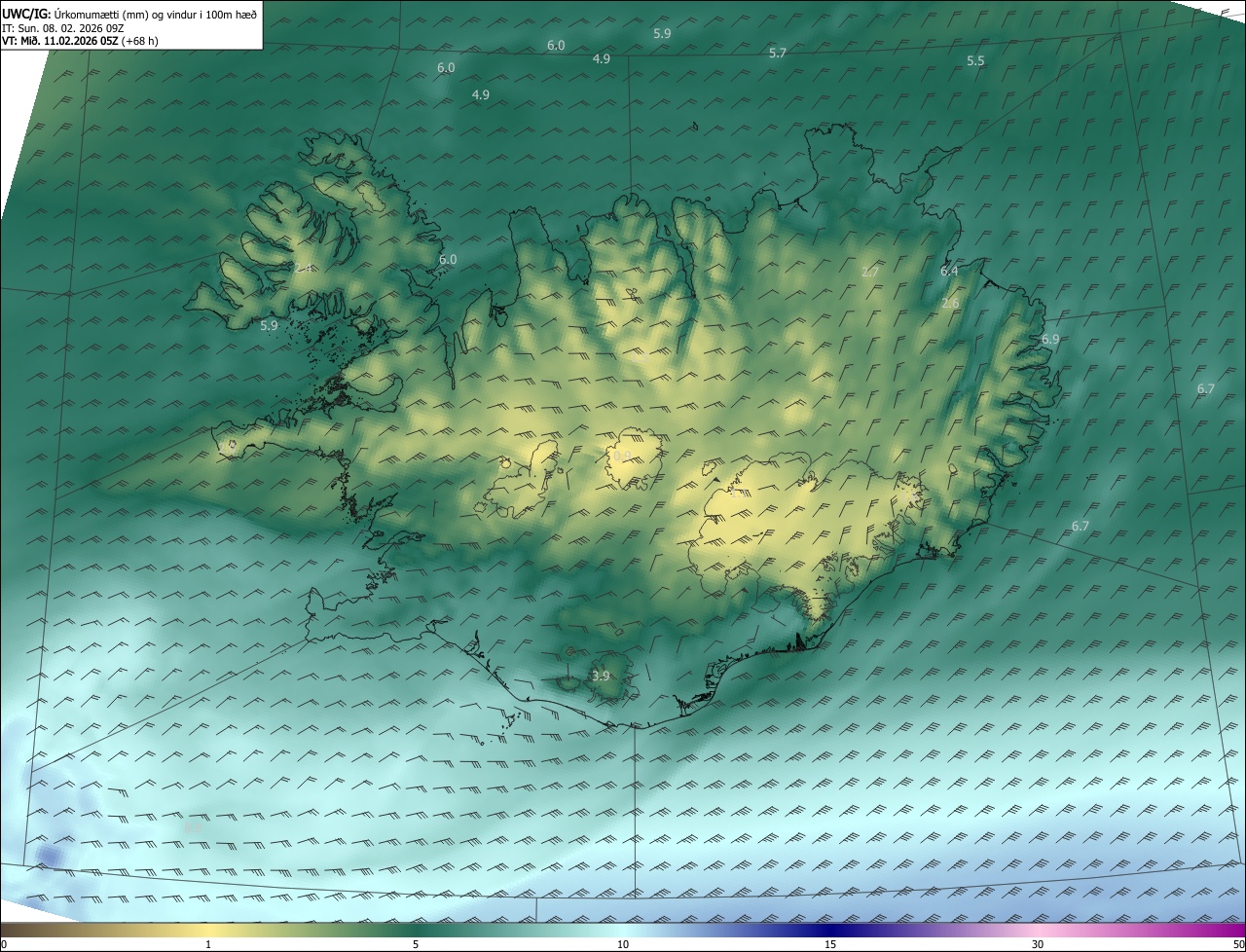
Task: Click the 6.9 value label
Action: 1050,340
